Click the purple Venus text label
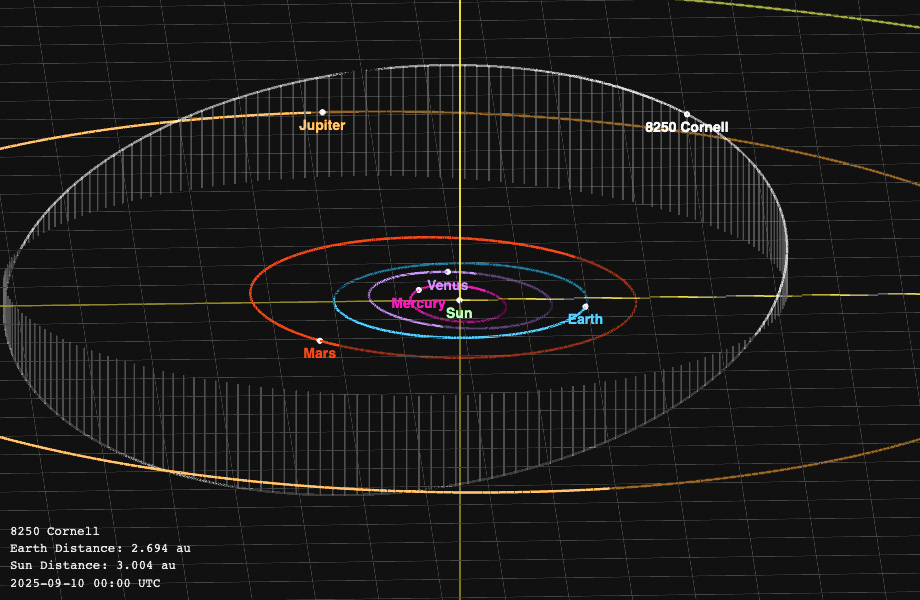Screen dimensions: 920x600 click(448, 286)
